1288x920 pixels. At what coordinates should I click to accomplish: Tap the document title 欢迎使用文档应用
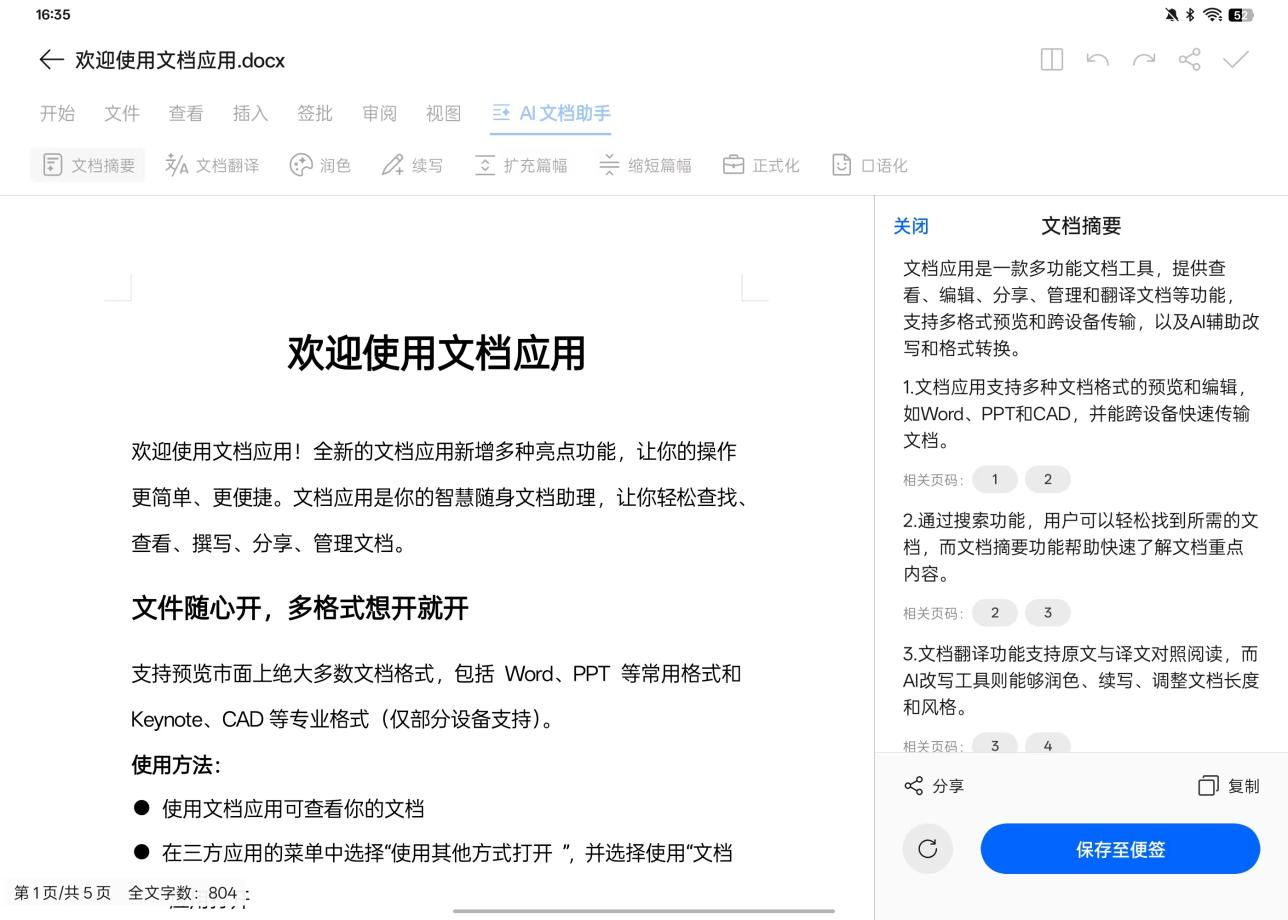click(x=436, y=353)
